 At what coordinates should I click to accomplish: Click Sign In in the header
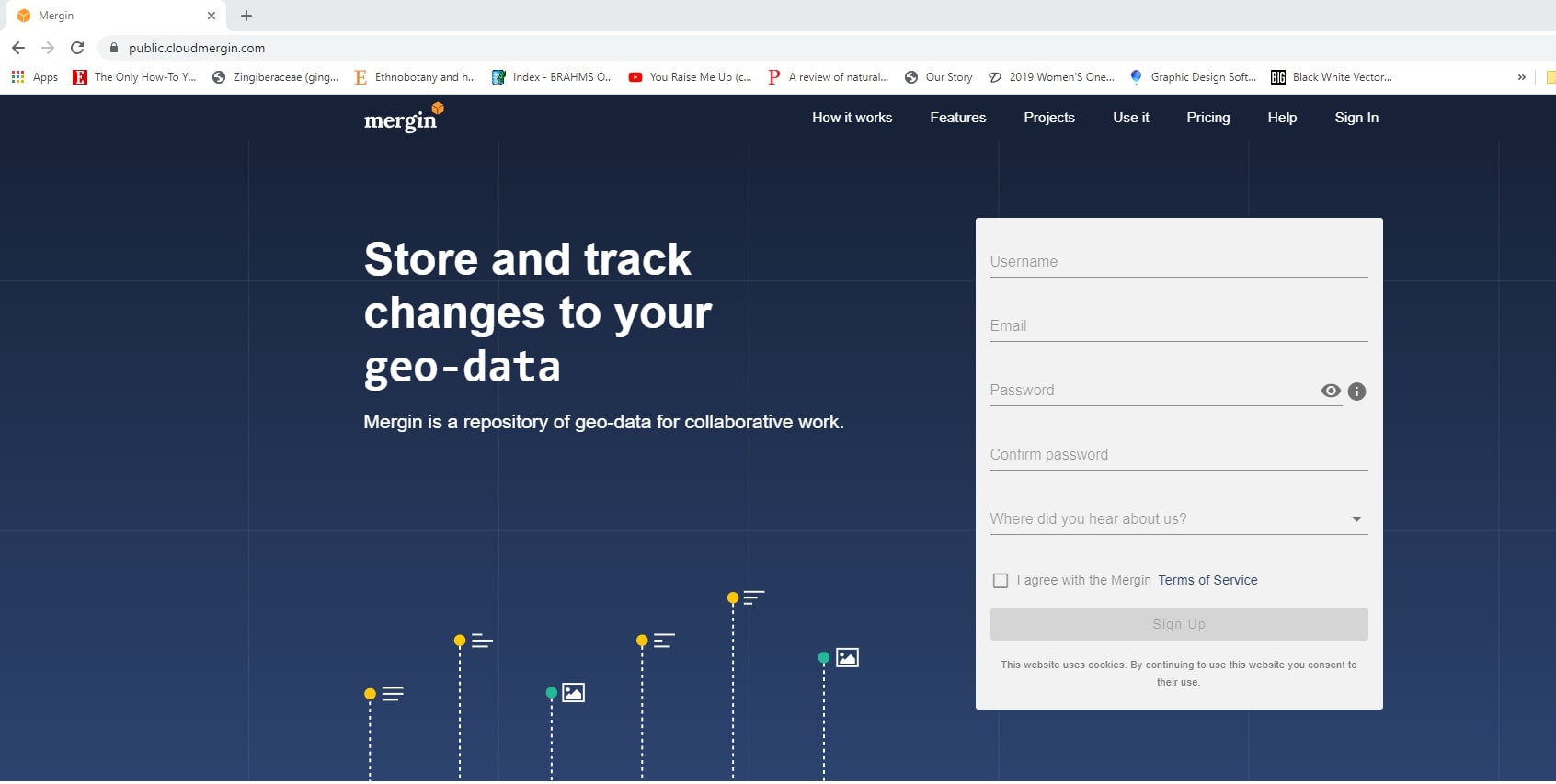coord(1356,118)
